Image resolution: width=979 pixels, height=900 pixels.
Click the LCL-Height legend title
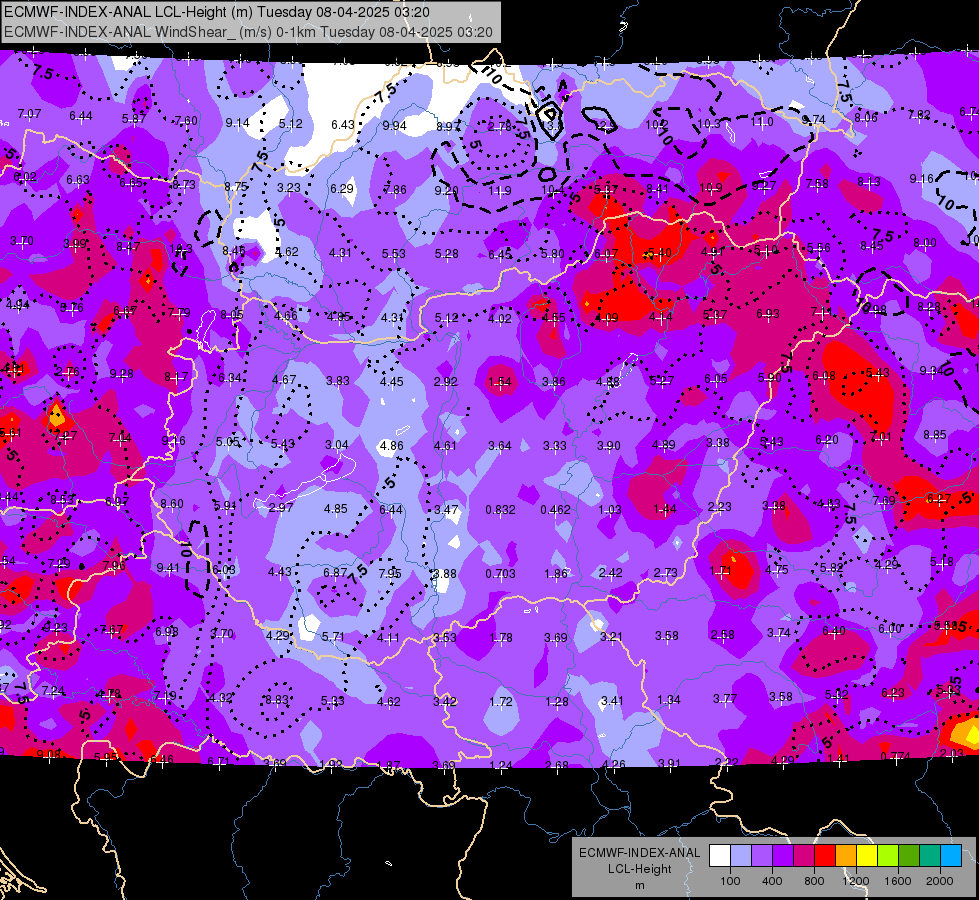pyautogui.click(x=640, y=869)
